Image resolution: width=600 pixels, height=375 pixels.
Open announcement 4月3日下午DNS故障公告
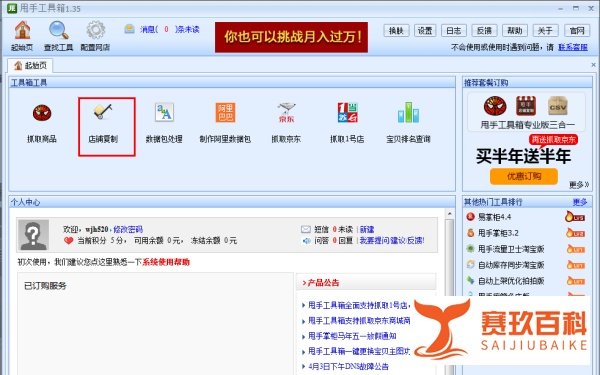pyautogui.click(x=348, y=366)
